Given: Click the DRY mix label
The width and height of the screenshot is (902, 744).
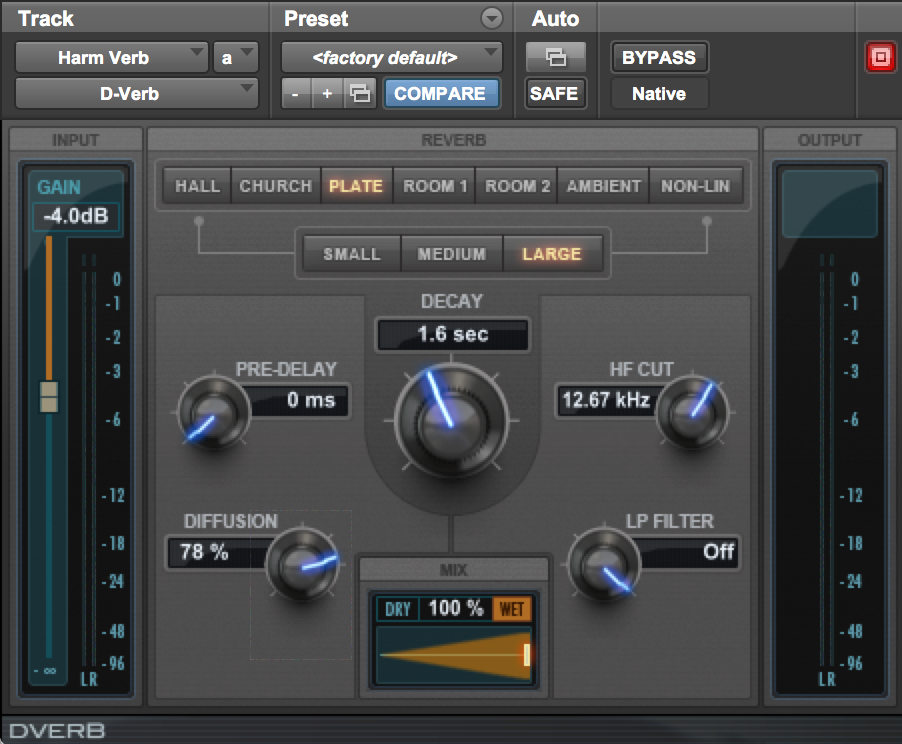Looking at the screenshot, I should pos(398,609).
